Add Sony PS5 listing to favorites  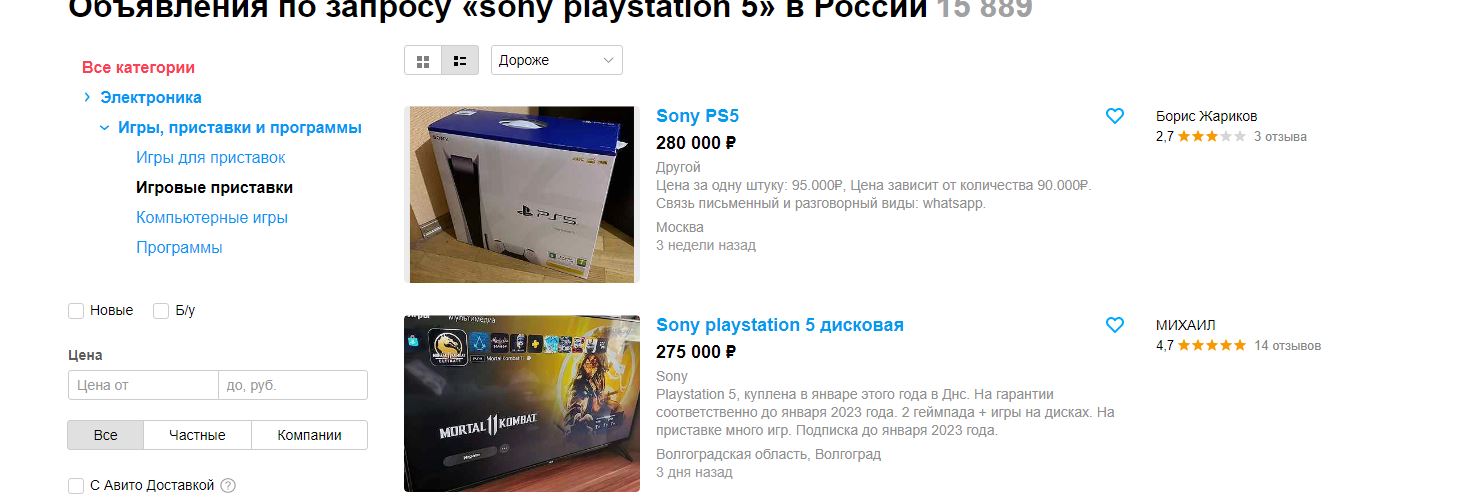coord(1115,116)
